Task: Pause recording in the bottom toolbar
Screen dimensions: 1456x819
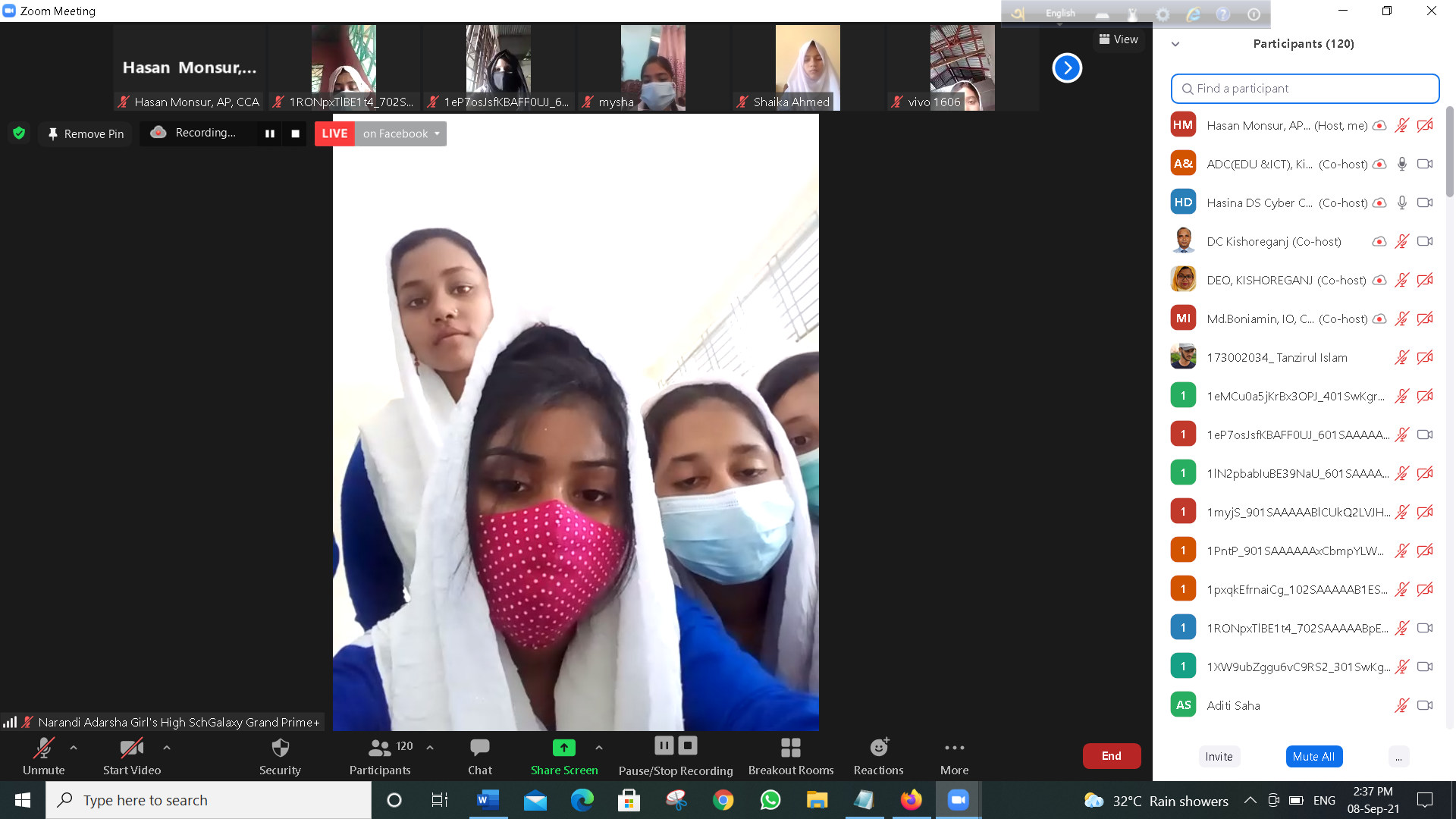Action: pyautogui.click(x=664, y=745)
